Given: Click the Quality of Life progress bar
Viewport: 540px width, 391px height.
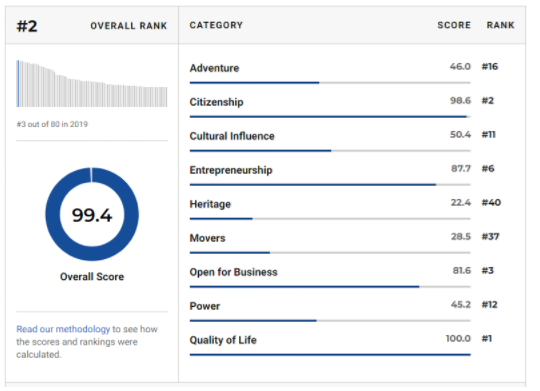Looking at the screenshot, I should [x=330, y=354].
